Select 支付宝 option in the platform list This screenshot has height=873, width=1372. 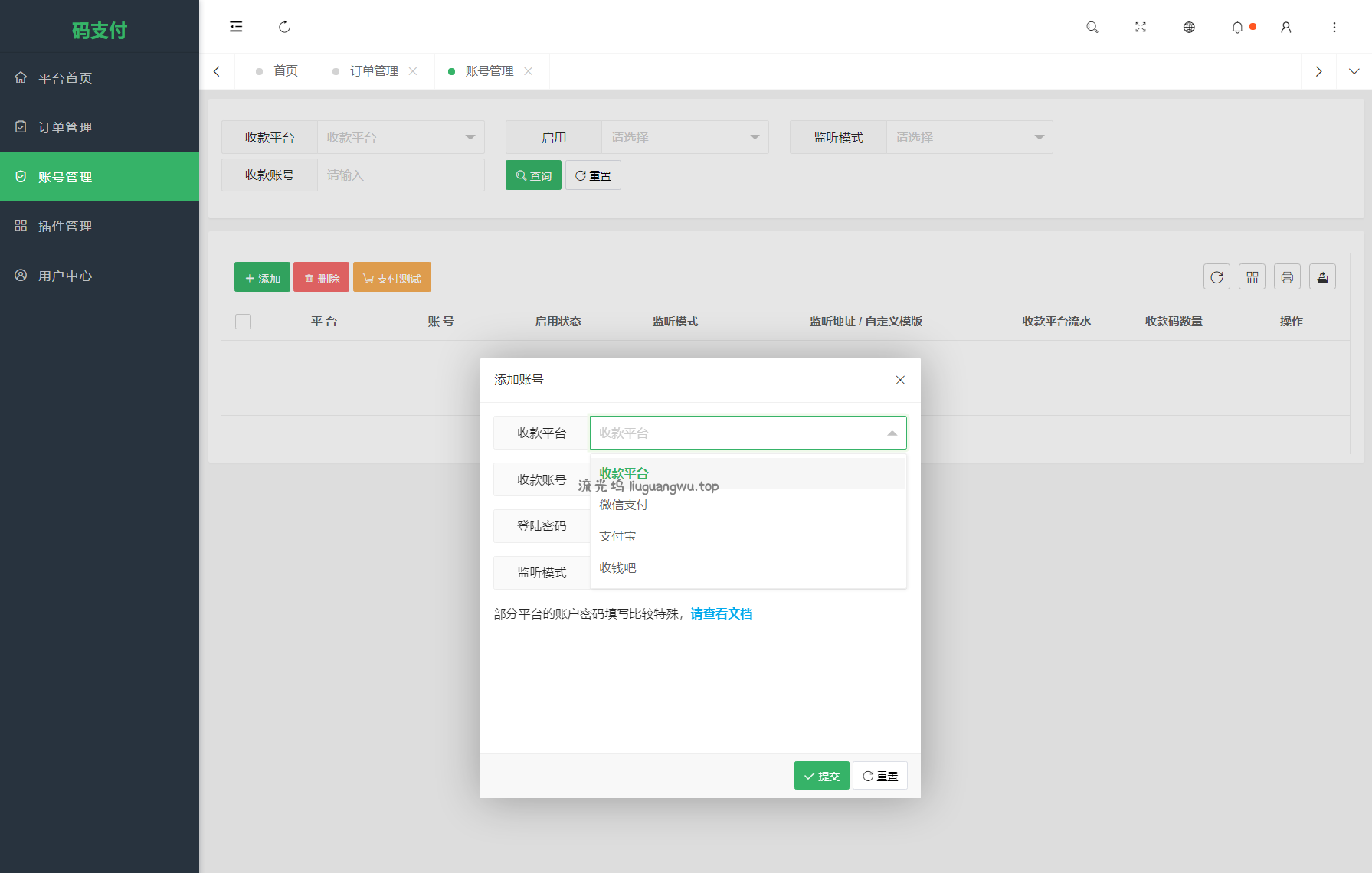click(x=617, y=537)
